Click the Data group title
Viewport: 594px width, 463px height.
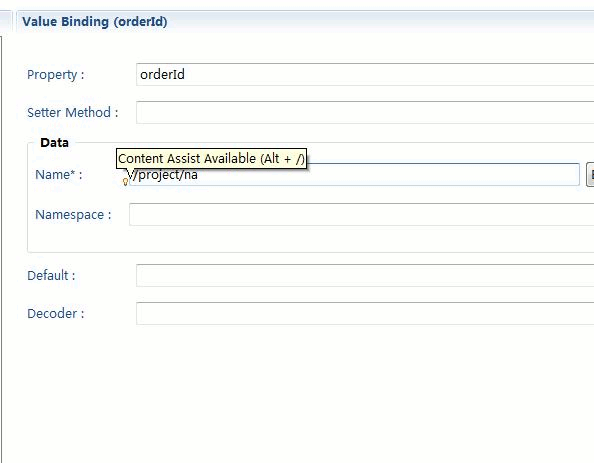pos(55,143)
